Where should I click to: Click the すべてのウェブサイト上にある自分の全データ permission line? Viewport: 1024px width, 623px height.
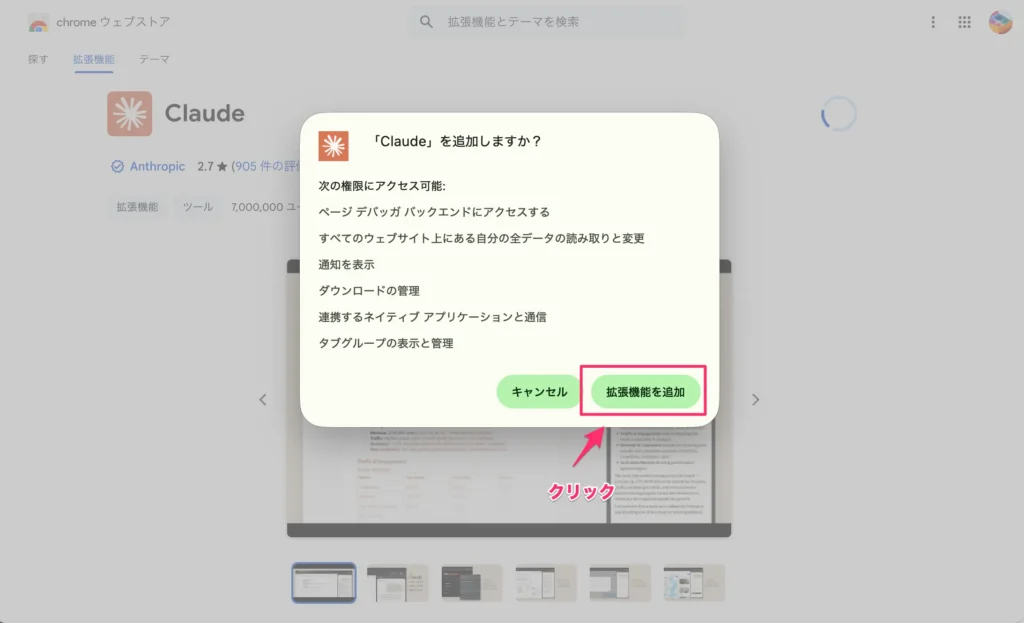pyautogui.click(x=481, y=238)
